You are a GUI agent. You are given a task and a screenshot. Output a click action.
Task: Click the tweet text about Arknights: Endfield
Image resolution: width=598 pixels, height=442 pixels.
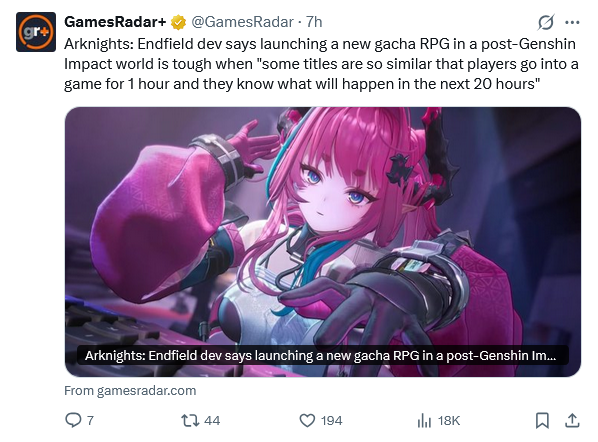321,64
